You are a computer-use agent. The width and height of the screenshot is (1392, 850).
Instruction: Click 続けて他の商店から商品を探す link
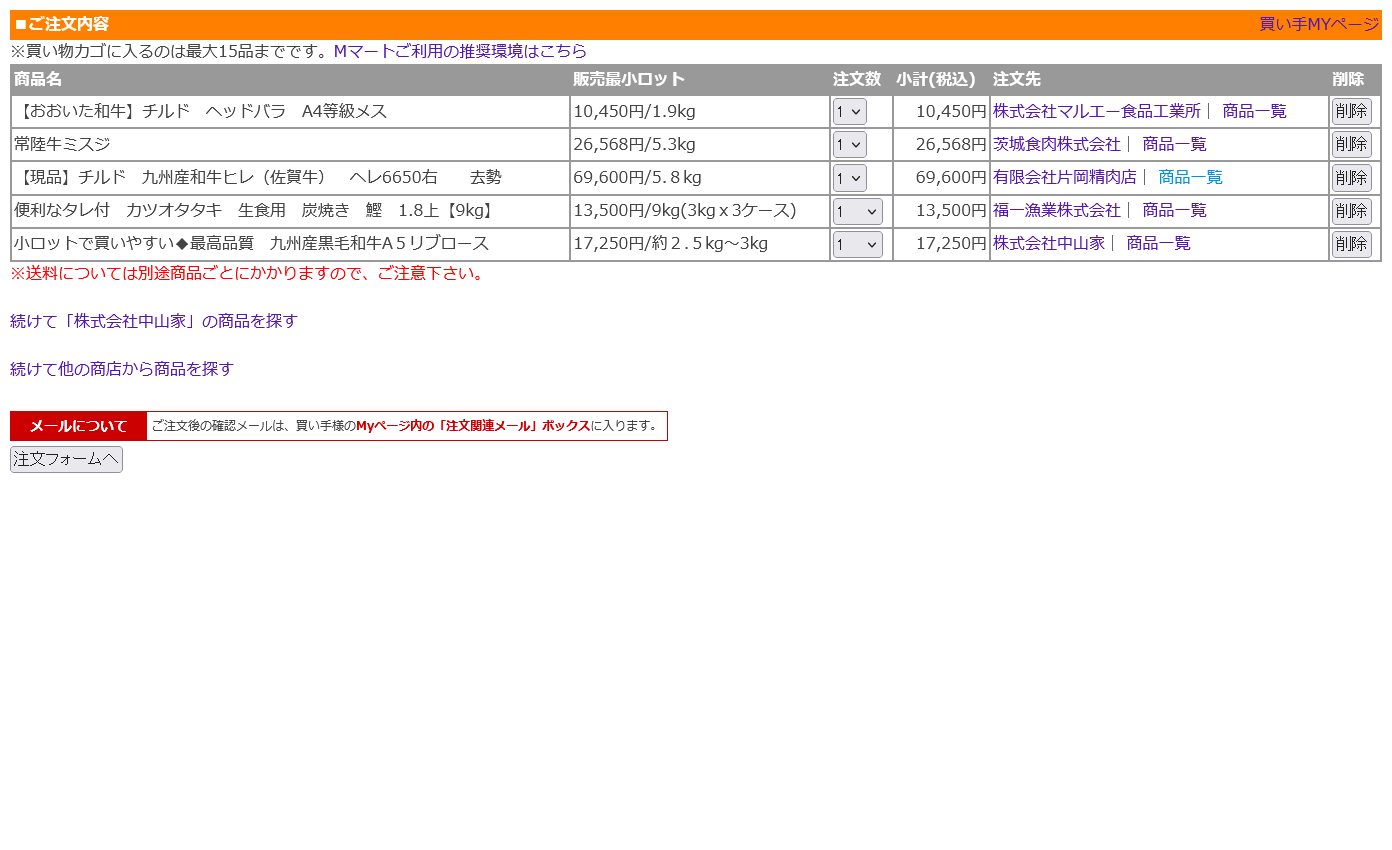[122, 369]
